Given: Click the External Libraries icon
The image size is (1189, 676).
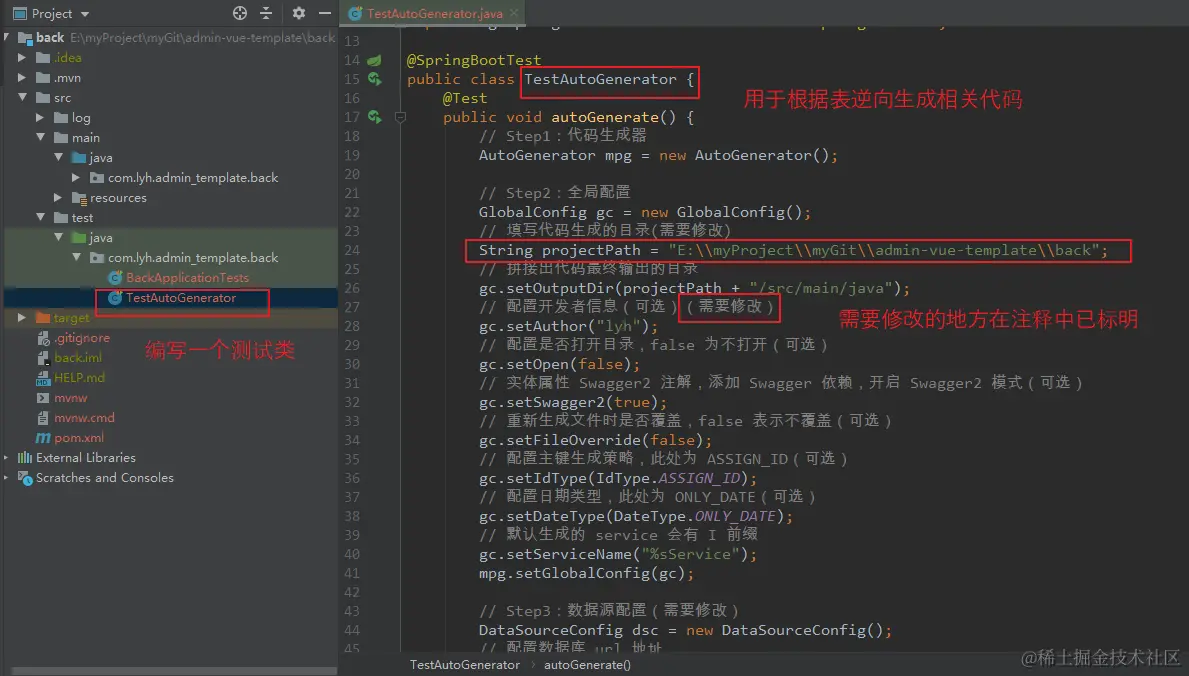Looking at the screenshot, I should point(25,457).
